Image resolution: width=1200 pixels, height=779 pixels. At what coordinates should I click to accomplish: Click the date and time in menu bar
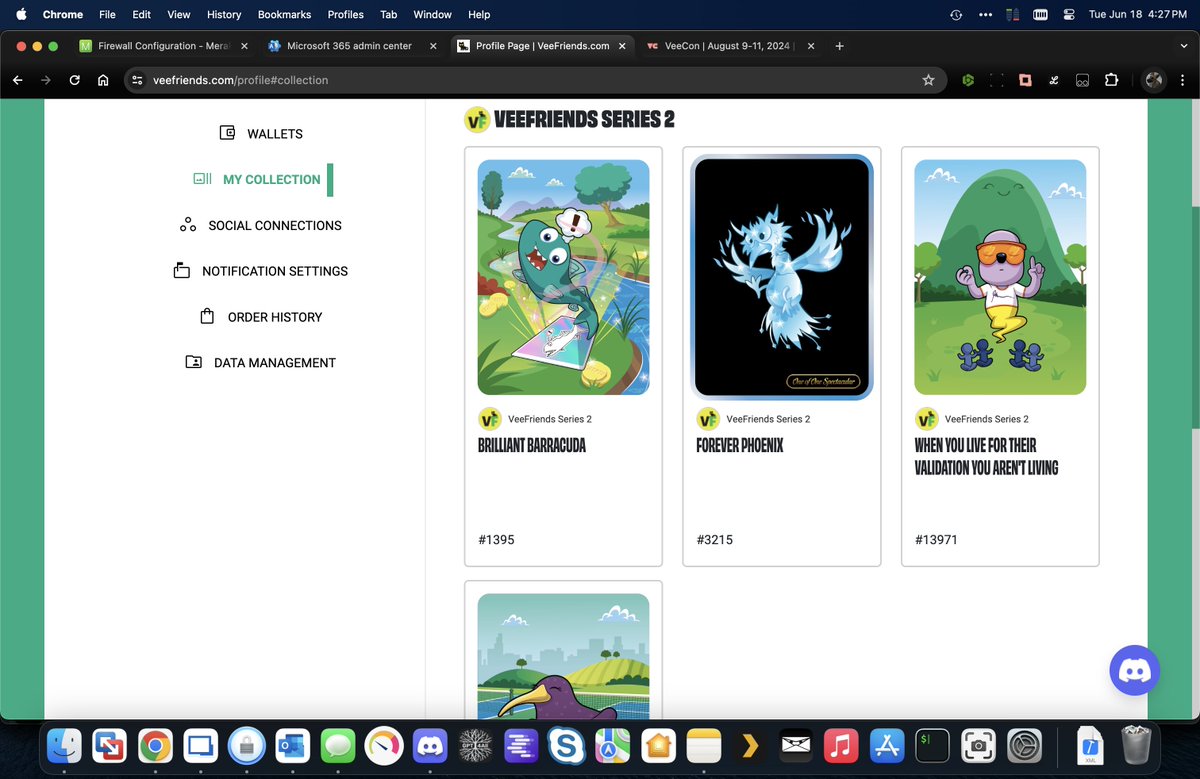tap(1137, 15)
